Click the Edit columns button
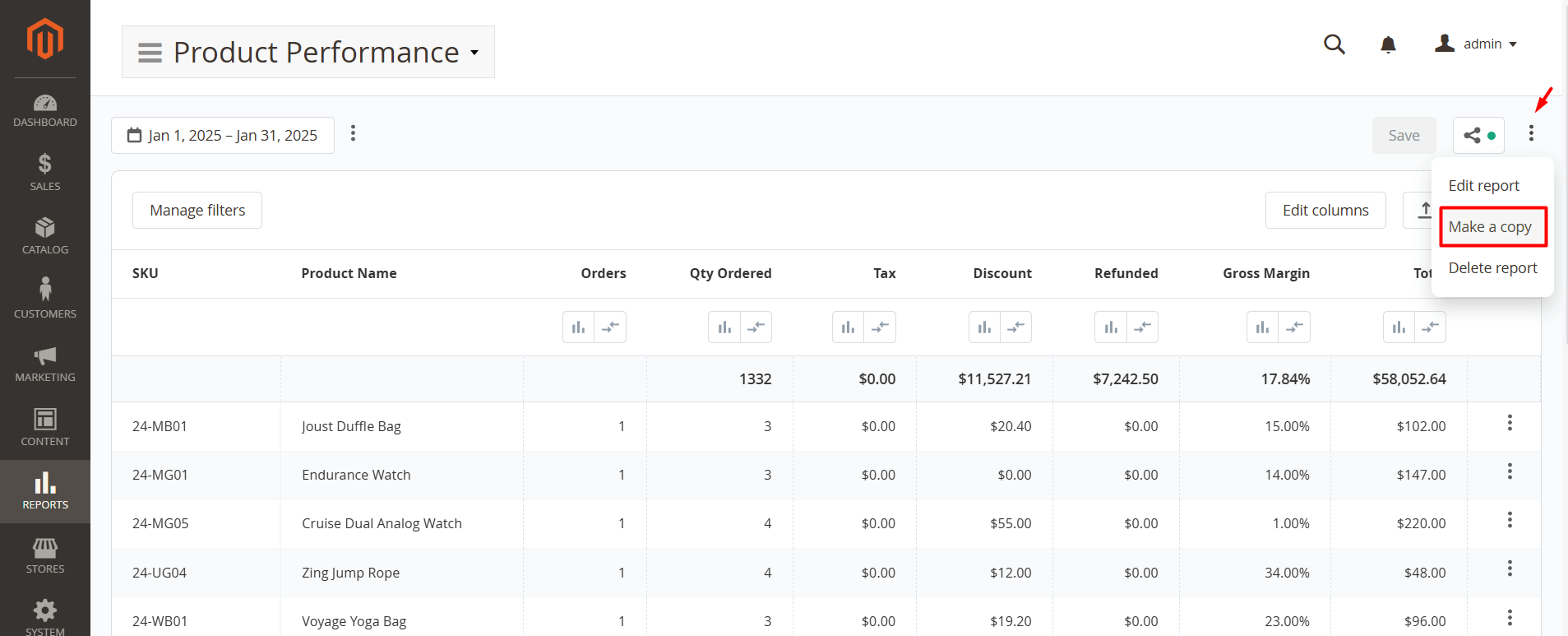Screen dimensions: 1568x636 (x=1325, y=211)
